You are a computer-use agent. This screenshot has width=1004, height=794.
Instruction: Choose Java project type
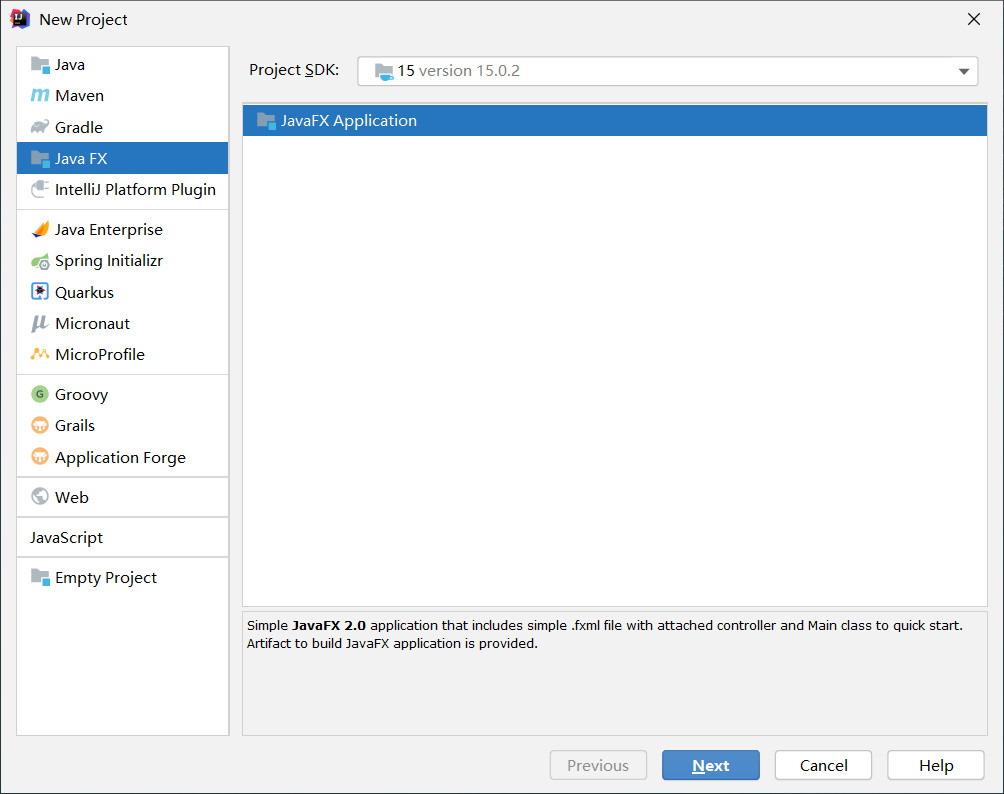[70, 65]
